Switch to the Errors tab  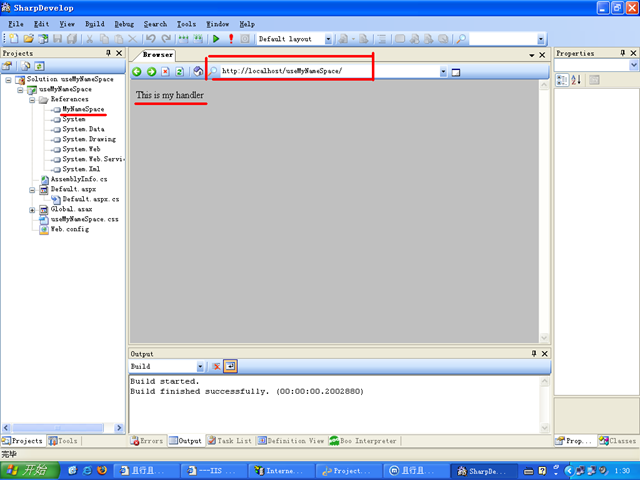[x=147, y=441]
